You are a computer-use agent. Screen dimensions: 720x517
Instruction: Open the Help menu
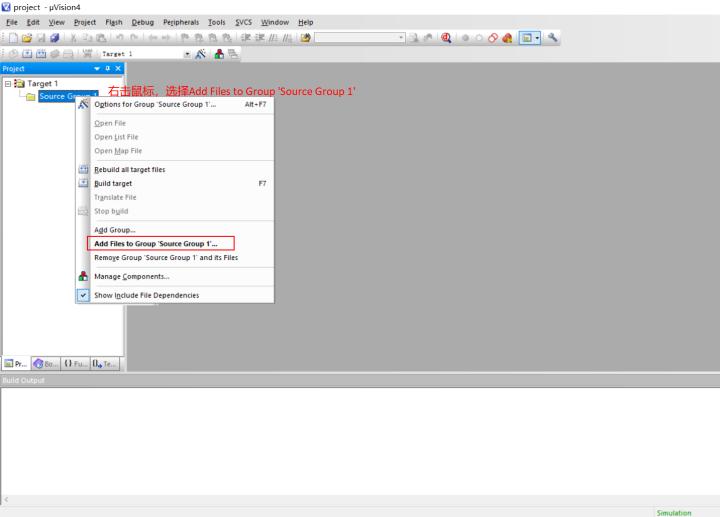tap(305, 22)
